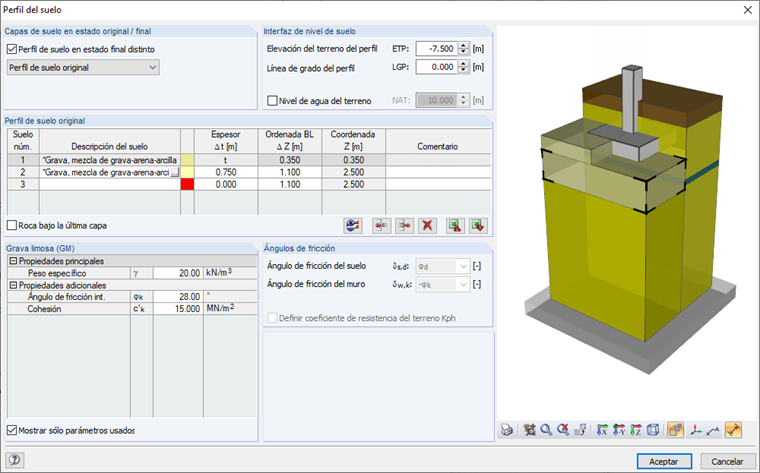The image size is (760, 473).
Task: Set view in -Y direction
Action: pyautogui.click(x=619, y=430)
